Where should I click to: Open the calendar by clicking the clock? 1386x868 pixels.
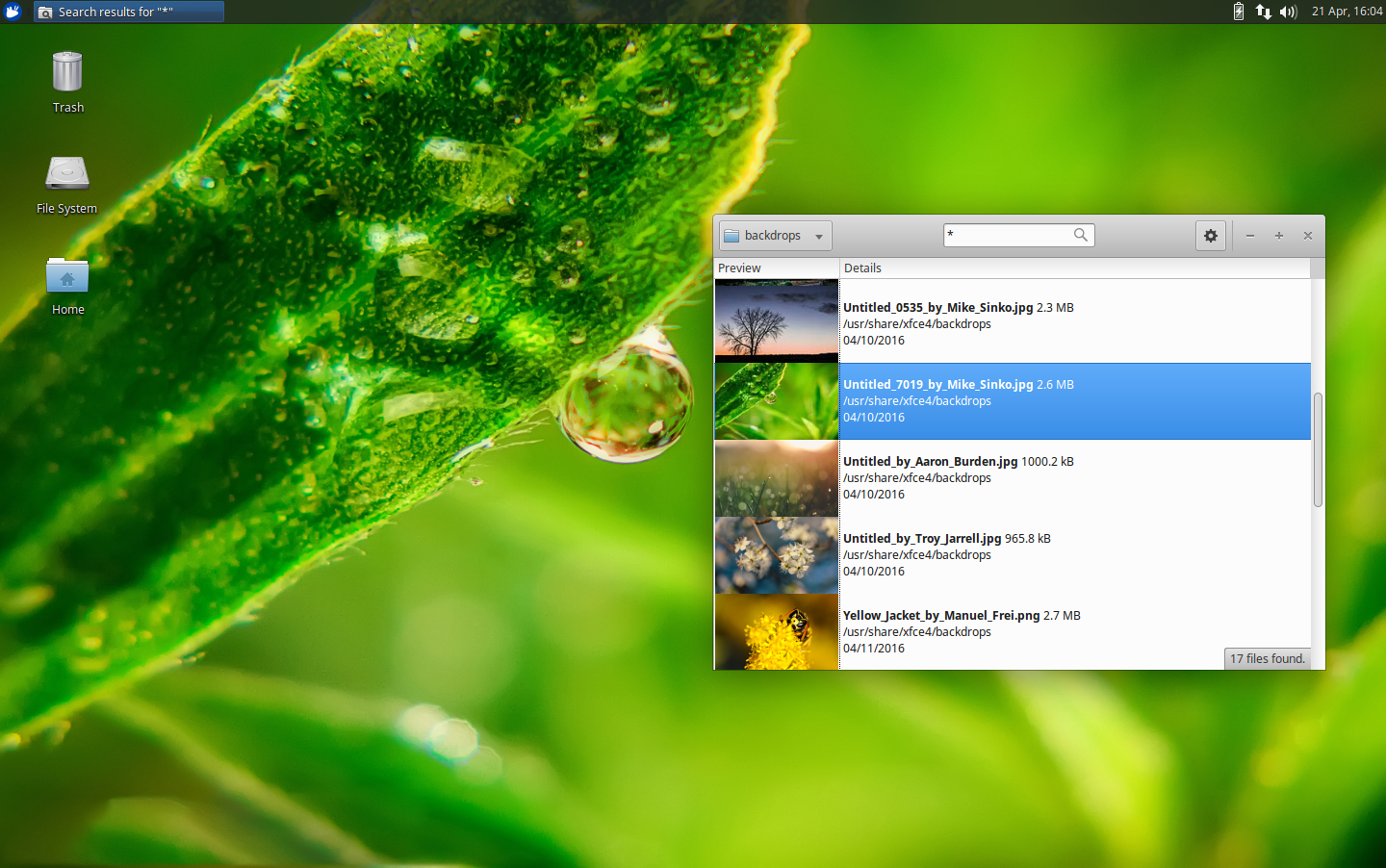coord(1345,12)
